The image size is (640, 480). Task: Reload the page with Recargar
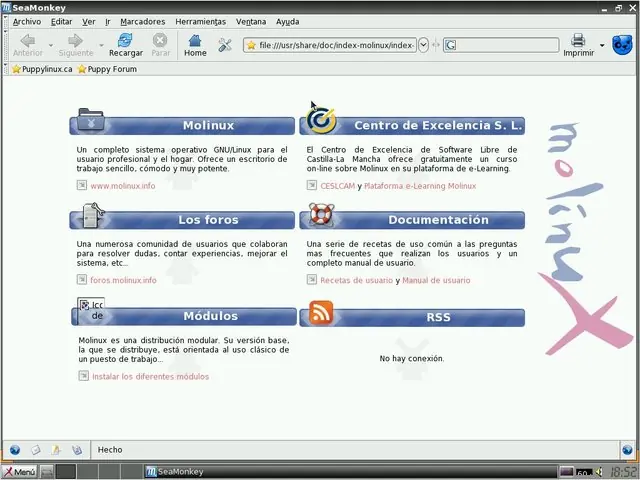[125, 45]
